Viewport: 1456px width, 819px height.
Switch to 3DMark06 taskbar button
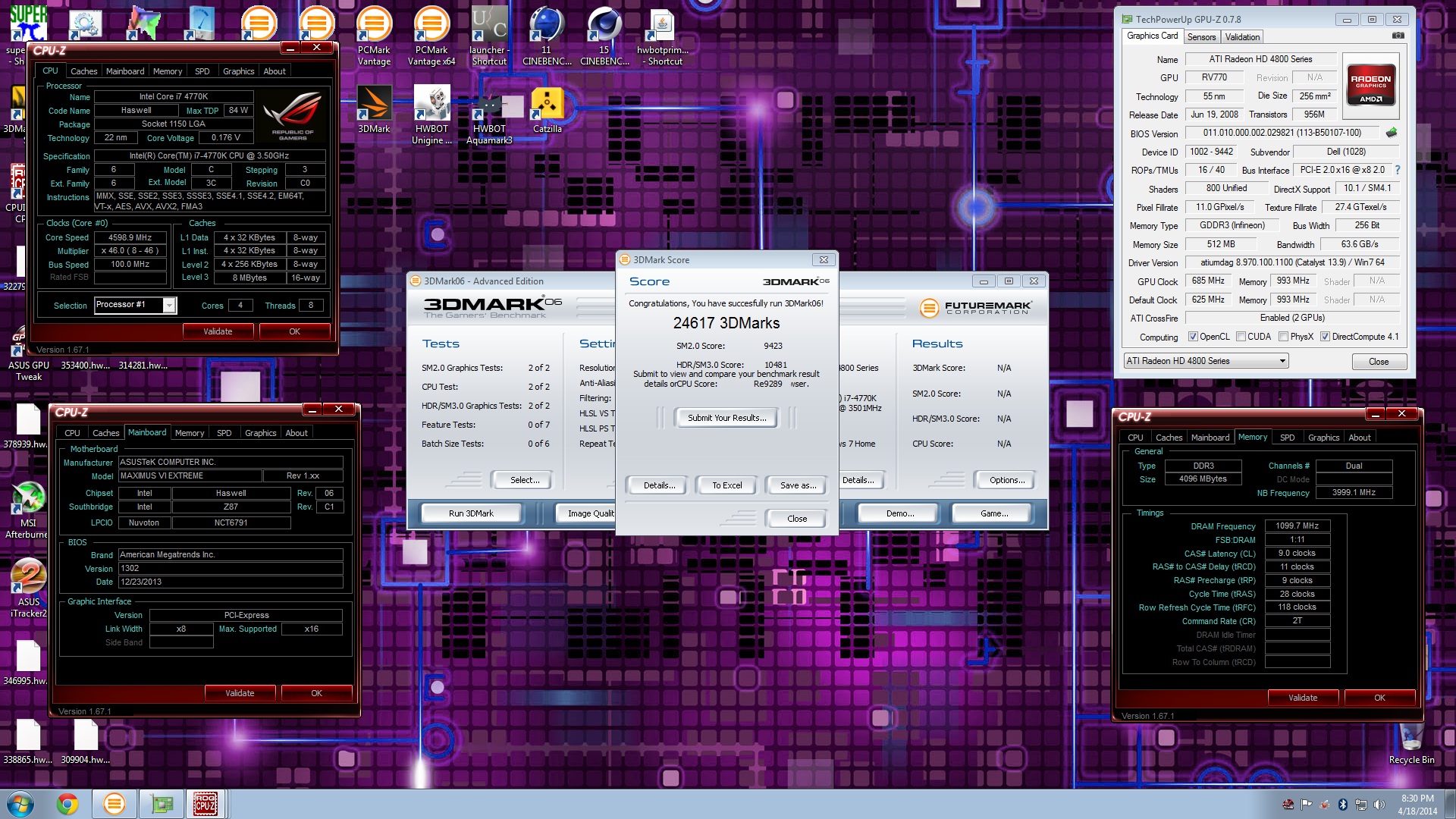(114, 804)
